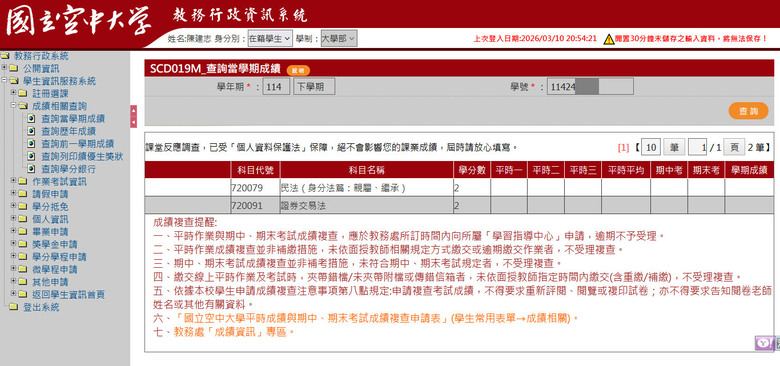The width and height of the screenshot is (780, 366).
Task: Click course code 720079 cell
Action: click(x=255, y=188)
